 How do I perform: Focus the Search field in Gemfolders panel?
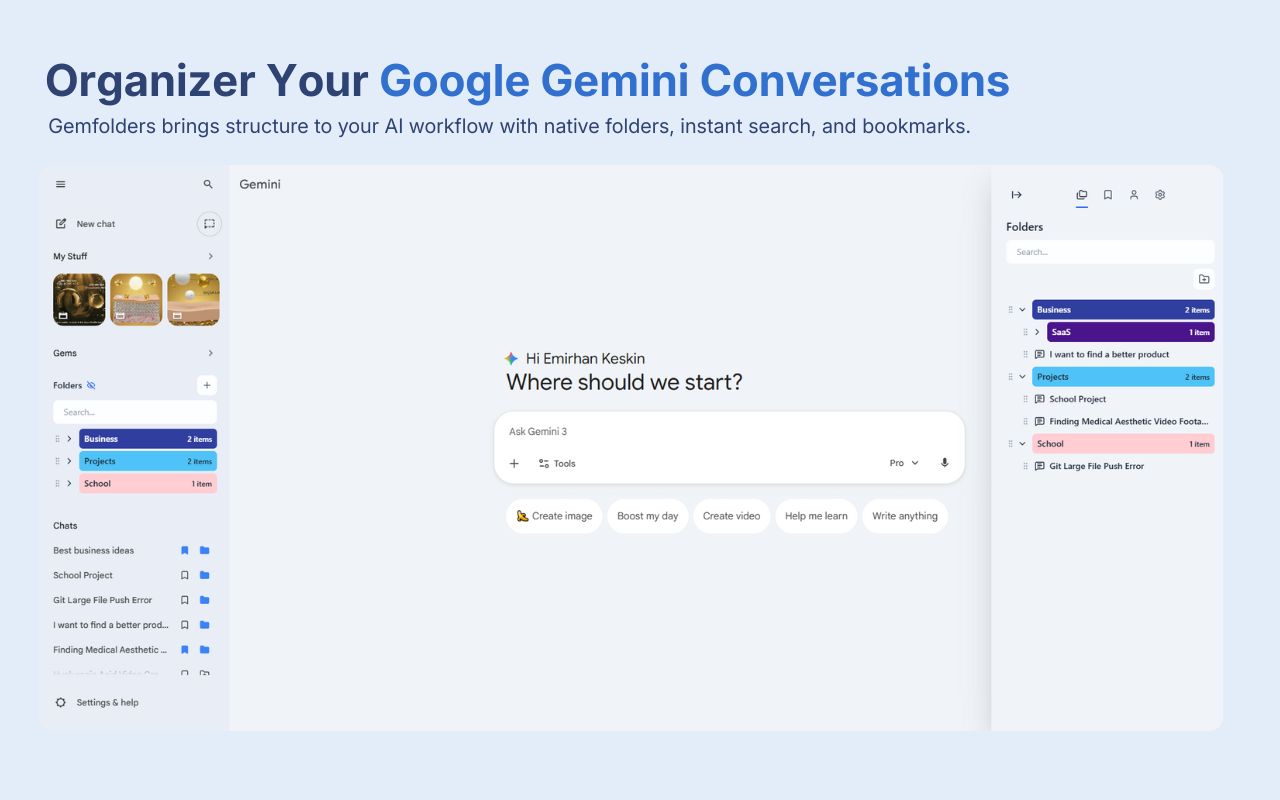[x=1110, y=252]
